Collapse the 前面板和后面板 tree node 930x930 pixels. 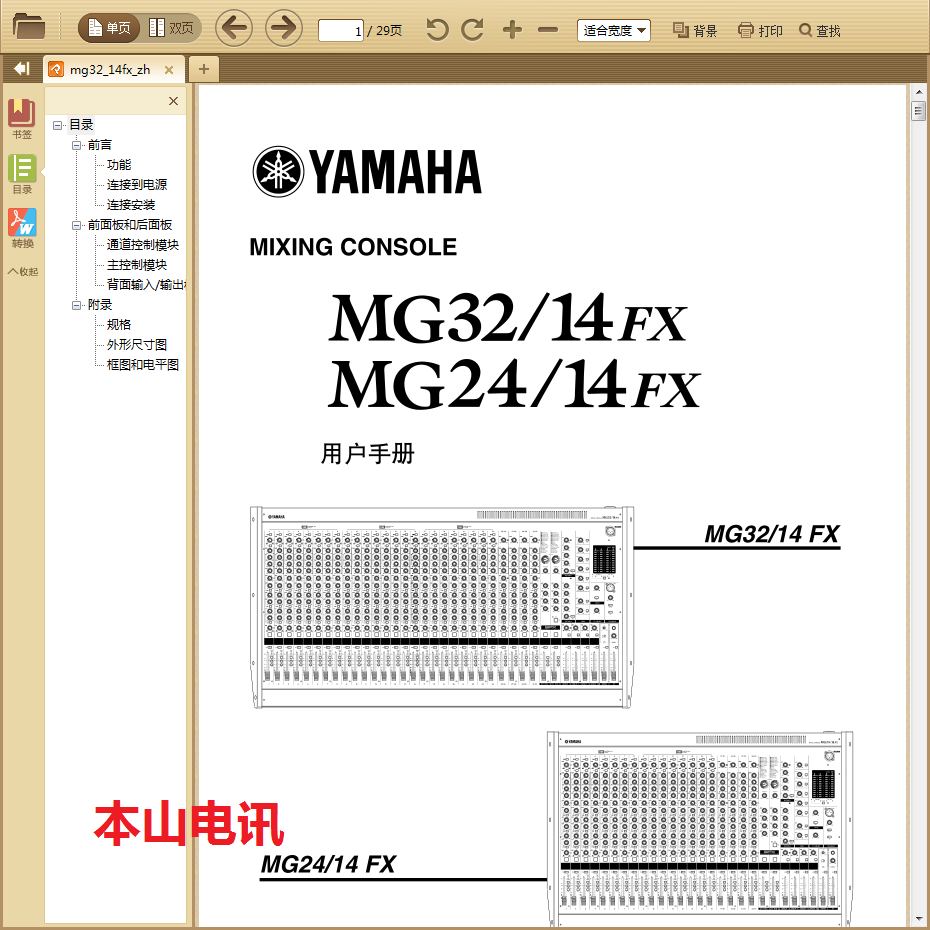coord(77,225)
